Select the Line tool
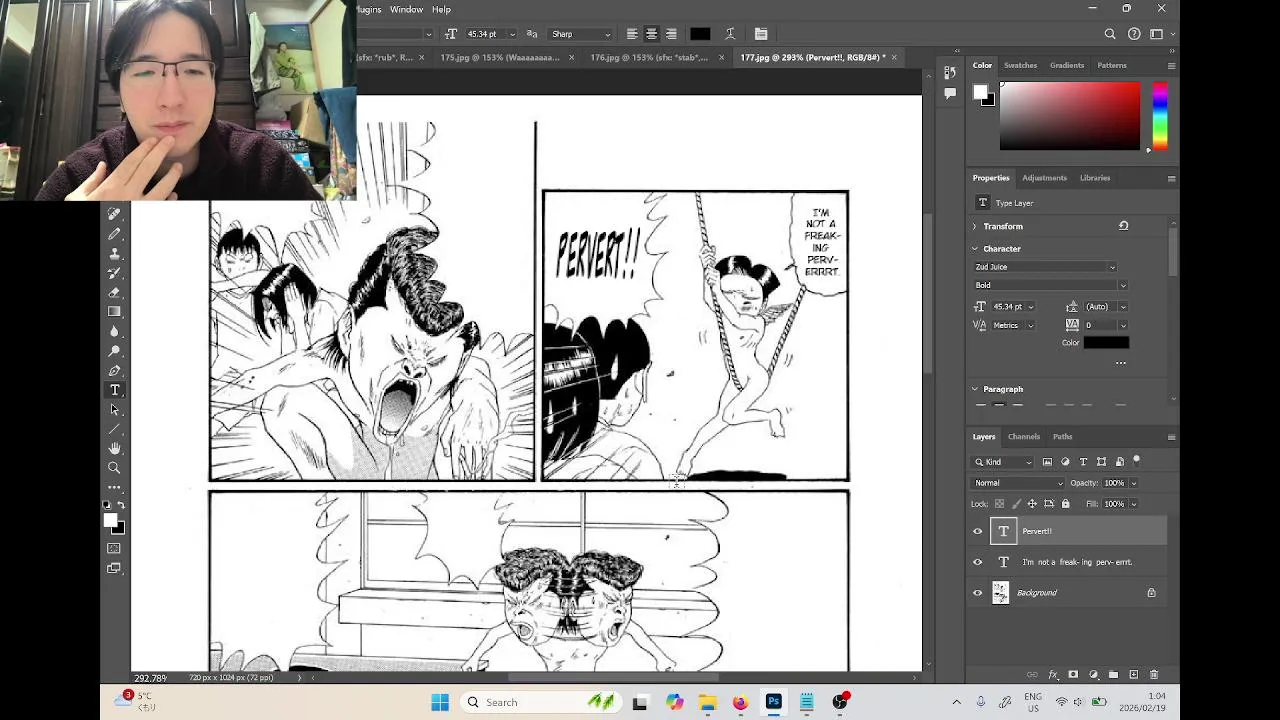The width and height of the screenshot is (1280, 720). (x=114, y=429)
